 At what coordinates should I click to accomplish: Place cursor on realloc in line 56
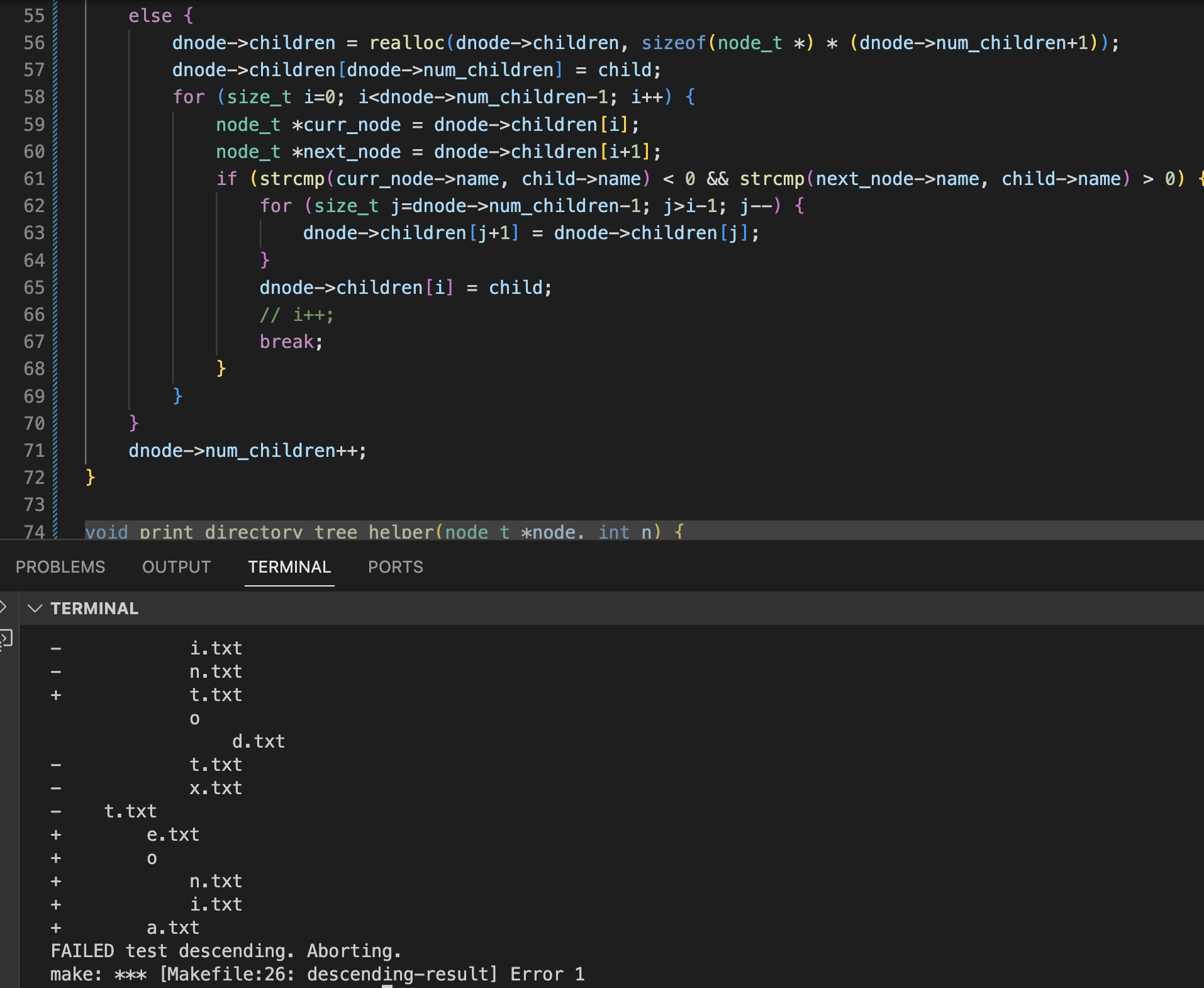click(x=406, y=43)
